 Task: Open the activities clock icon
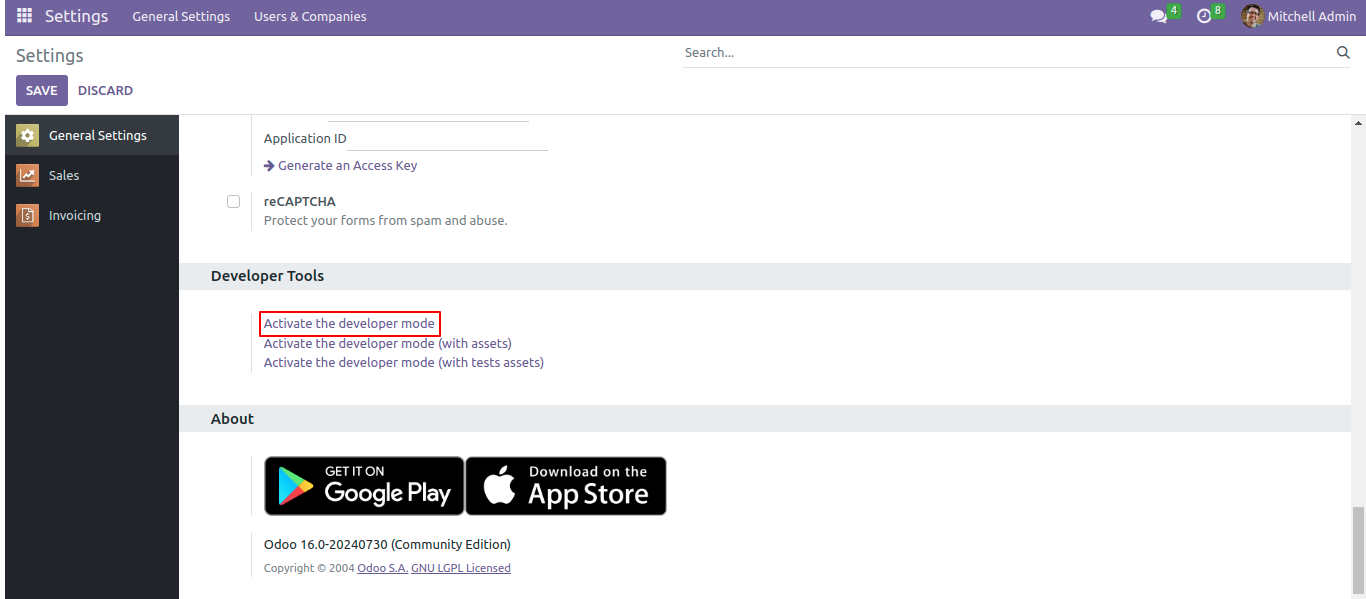[x=1204, y=17]
